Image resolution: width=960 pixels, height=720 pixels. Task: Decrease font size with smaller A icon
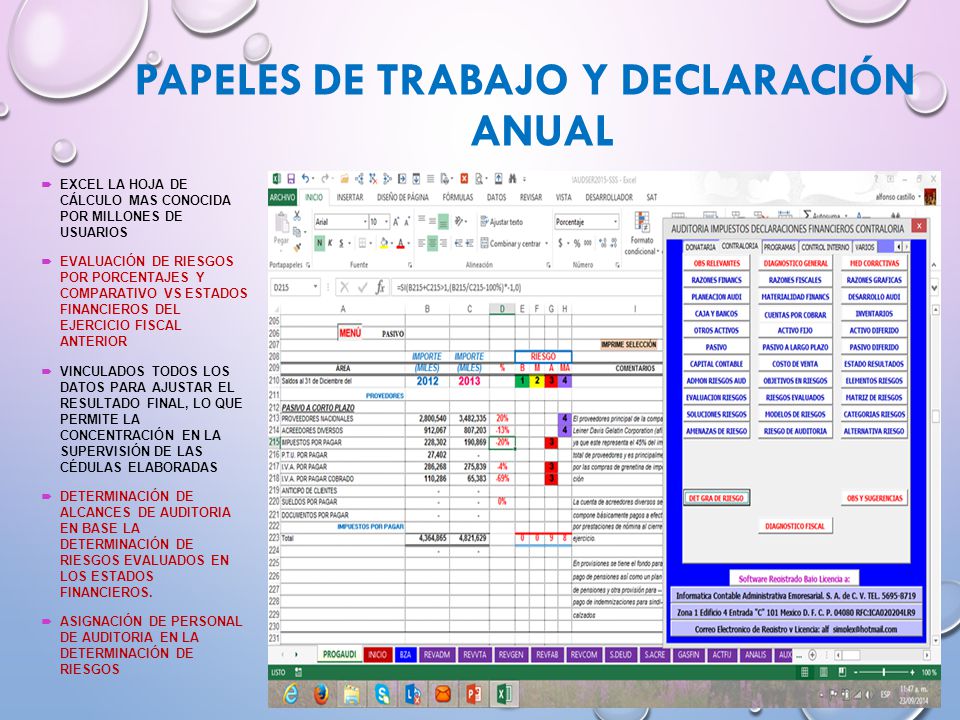[x=407, y=222]
